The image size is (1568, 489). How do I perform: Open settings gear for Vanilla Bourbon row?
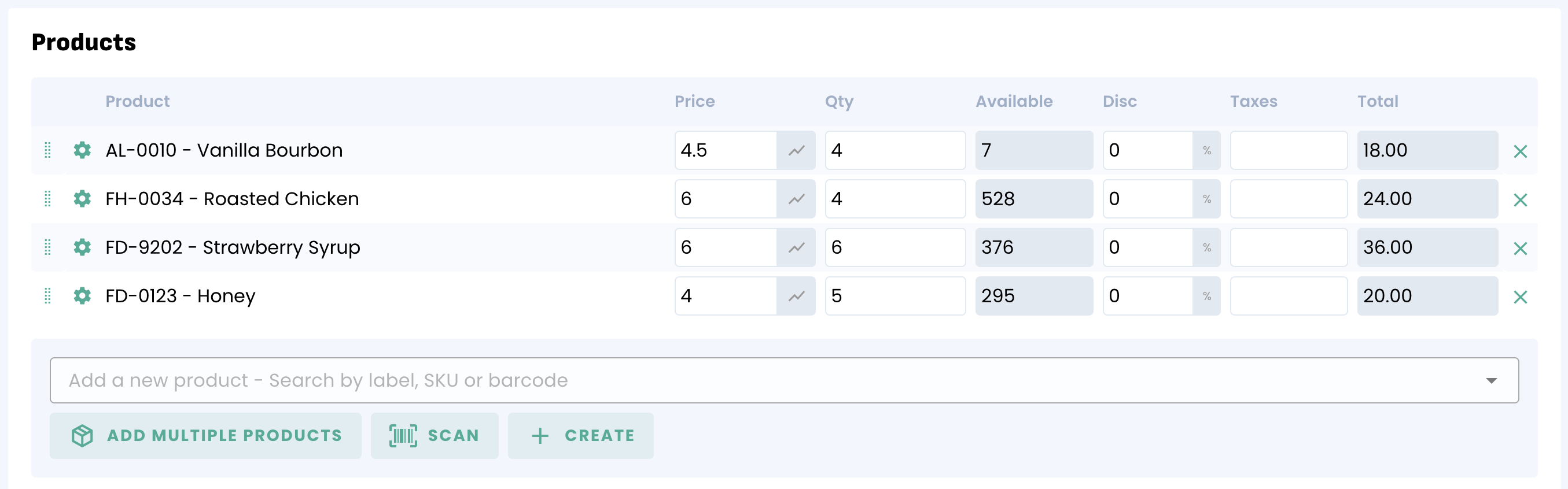pos(82,150)
